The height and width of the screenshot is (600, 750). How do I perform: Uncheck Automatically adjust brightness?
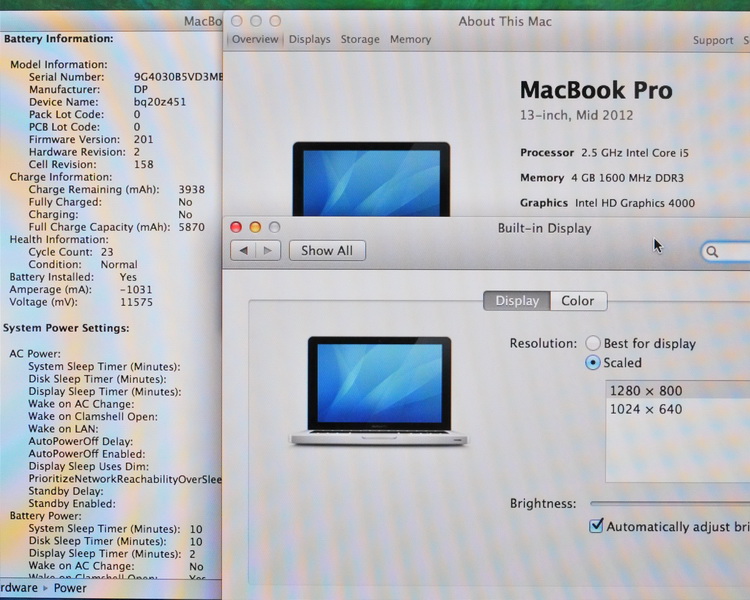coord(596,526)
